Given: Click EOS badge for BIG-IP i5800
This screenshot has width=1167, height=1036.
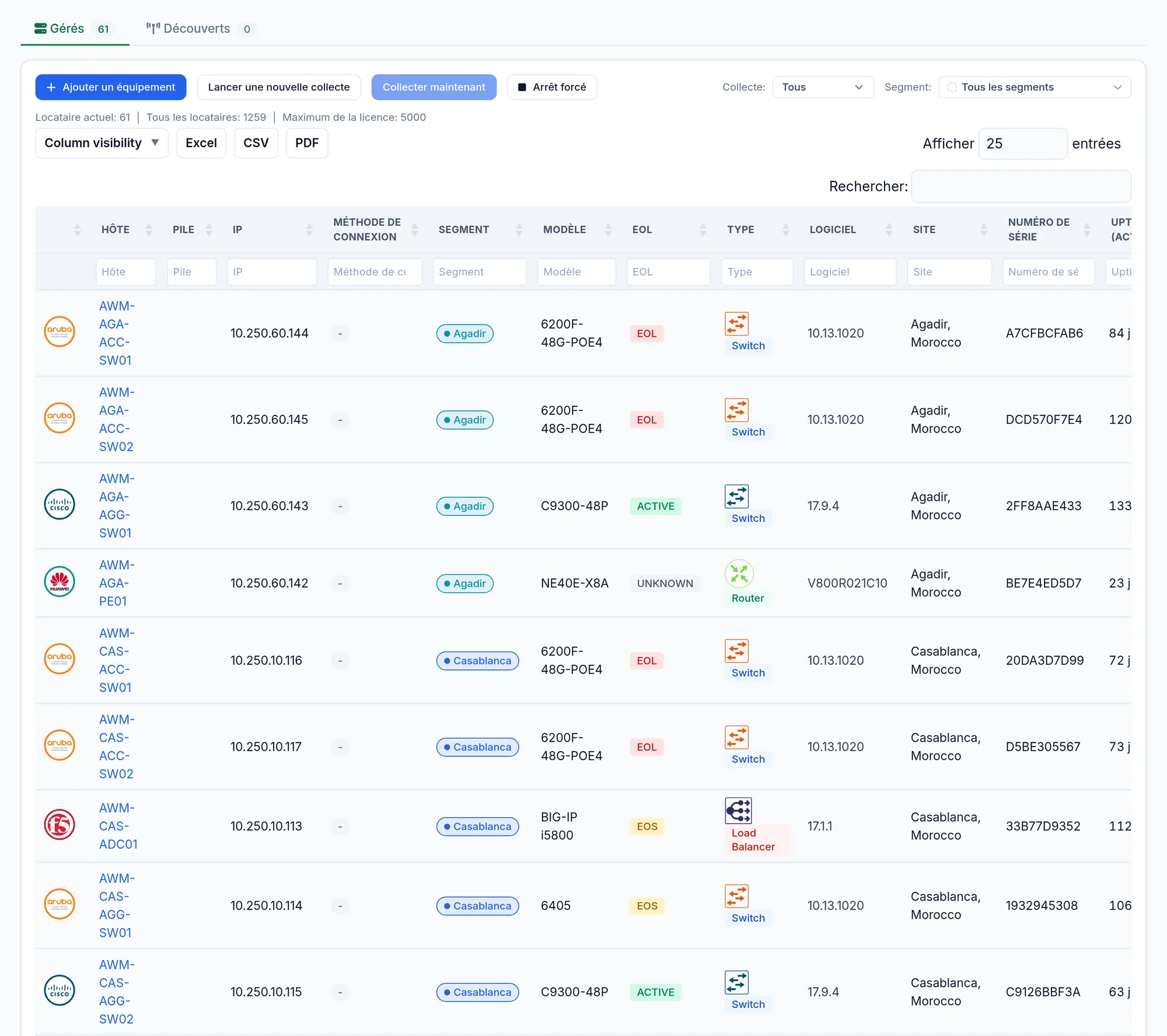Looking at the screenshot, I should coord(647,826).
